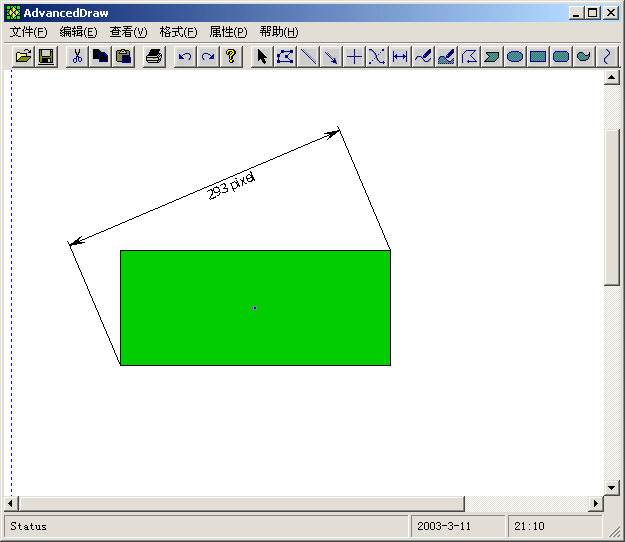625x542 pixels.
Task: Click the vertical scrollbar down arrow
Action: pyautogui.click(x=612, y=487)
